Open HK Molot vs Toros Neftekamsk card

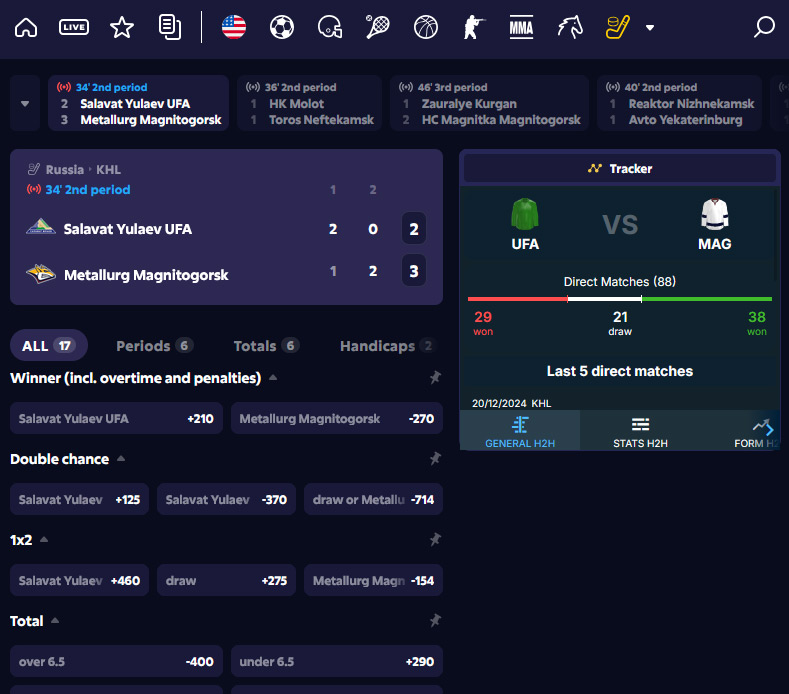coord(309,103)
